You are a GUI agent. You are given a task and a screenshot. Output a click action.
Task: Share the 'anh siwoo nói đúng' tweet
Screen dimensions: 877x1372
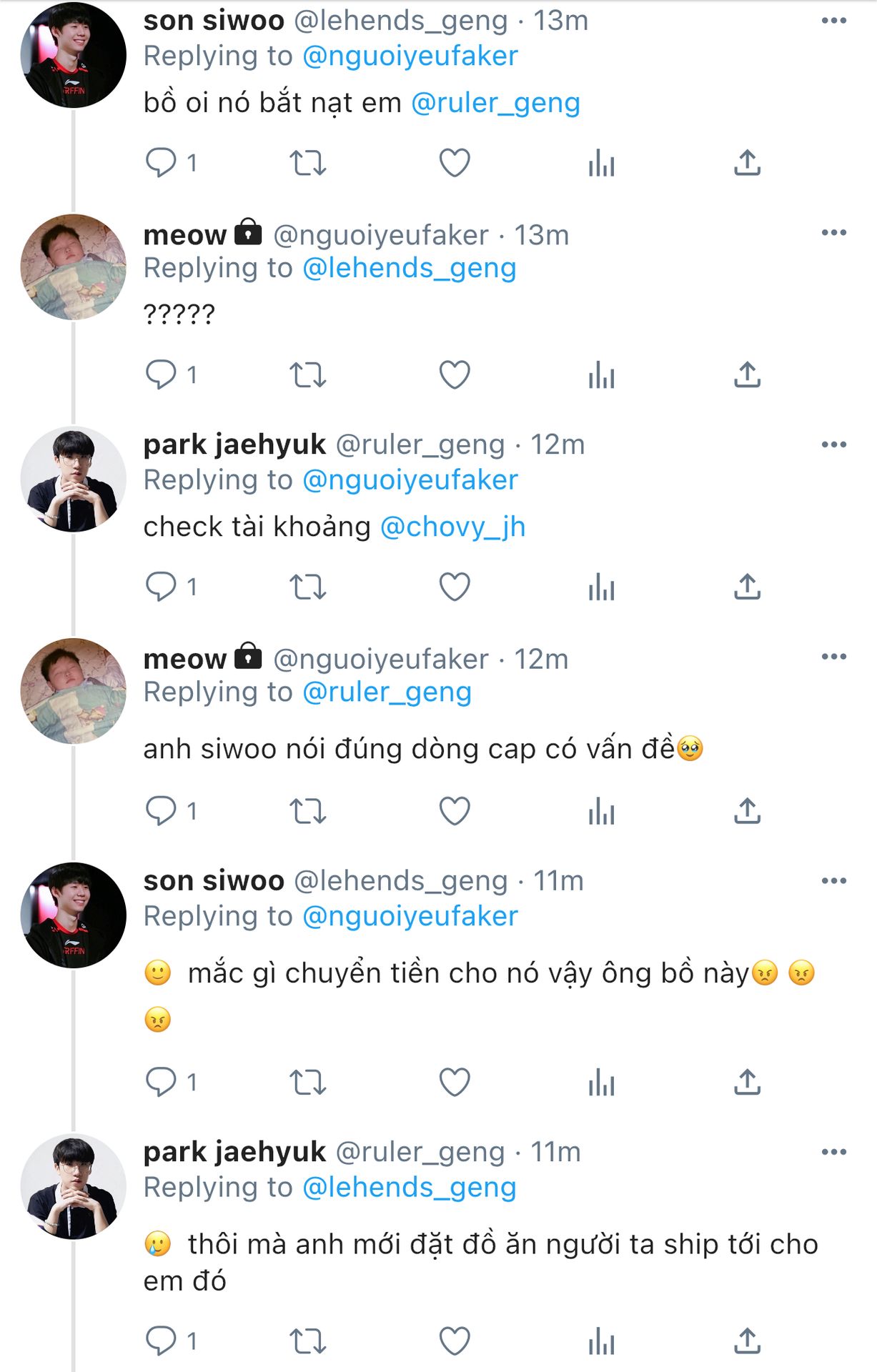(748, 811)
